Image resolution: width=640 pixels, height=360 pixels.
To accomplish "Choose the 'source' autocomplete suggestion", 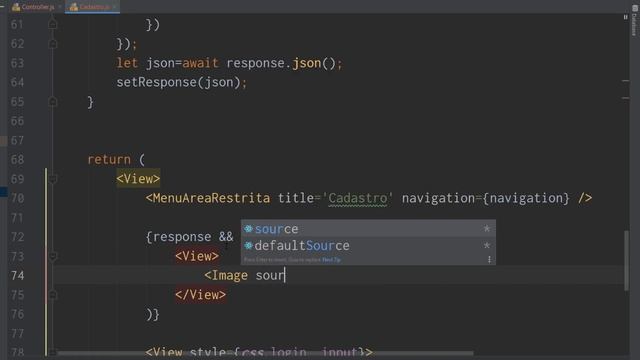I will pyautogui.click(x=368, y=229).
